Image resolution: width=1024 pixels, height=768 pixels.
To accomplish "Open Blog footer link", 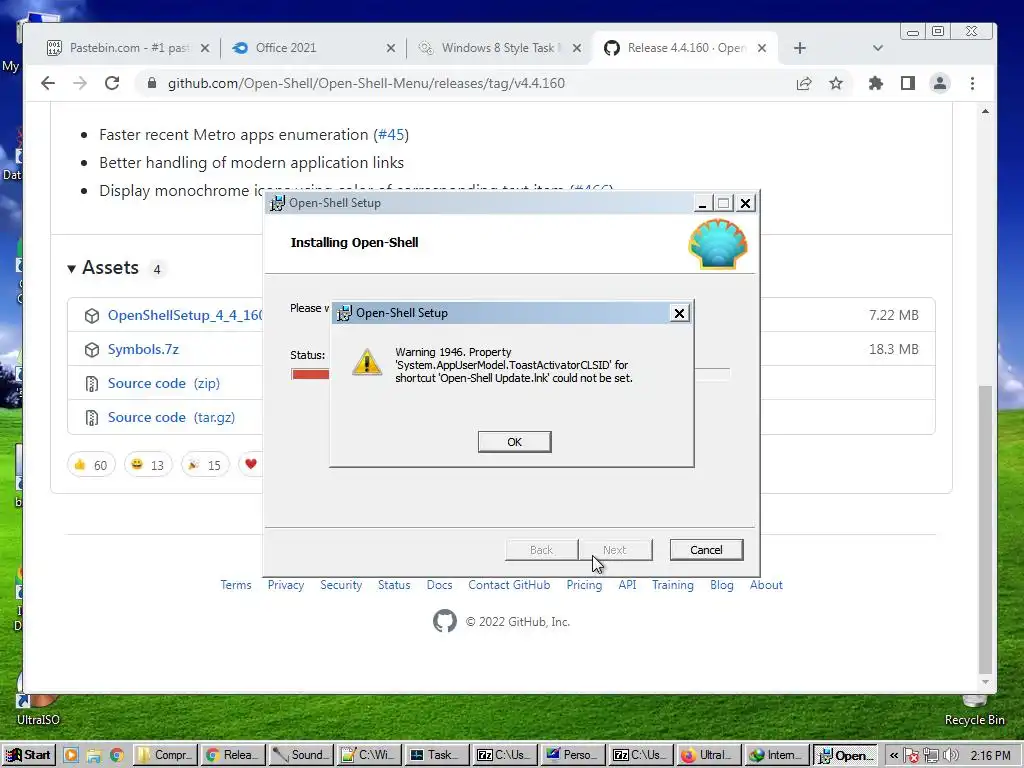I will click(722, 584).
